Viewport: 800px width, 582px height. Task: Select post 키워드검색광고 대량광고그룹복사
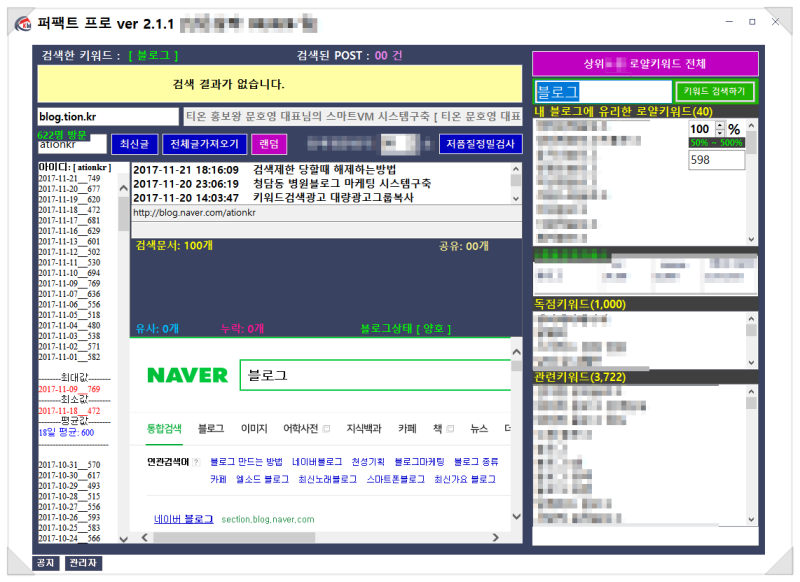(x=333, y=197)
